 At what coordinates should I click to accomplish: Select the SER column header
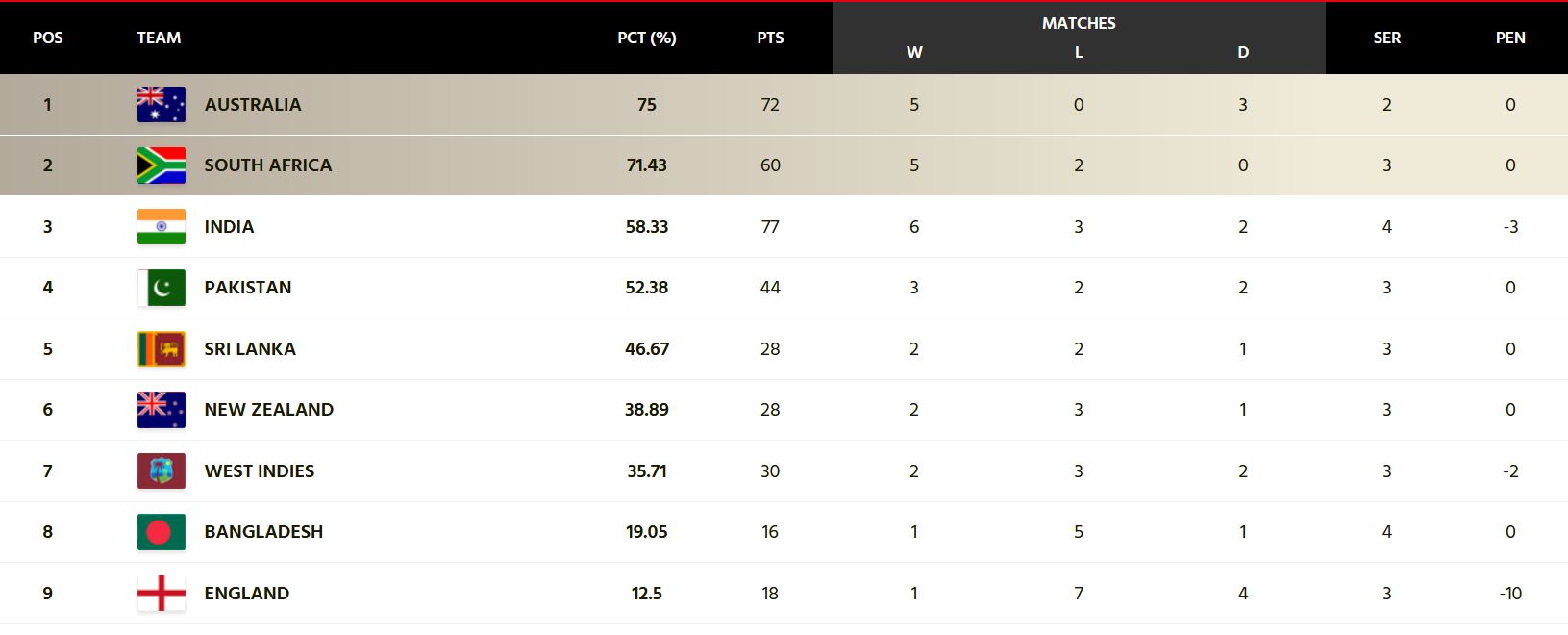(x=1386, y=38)
